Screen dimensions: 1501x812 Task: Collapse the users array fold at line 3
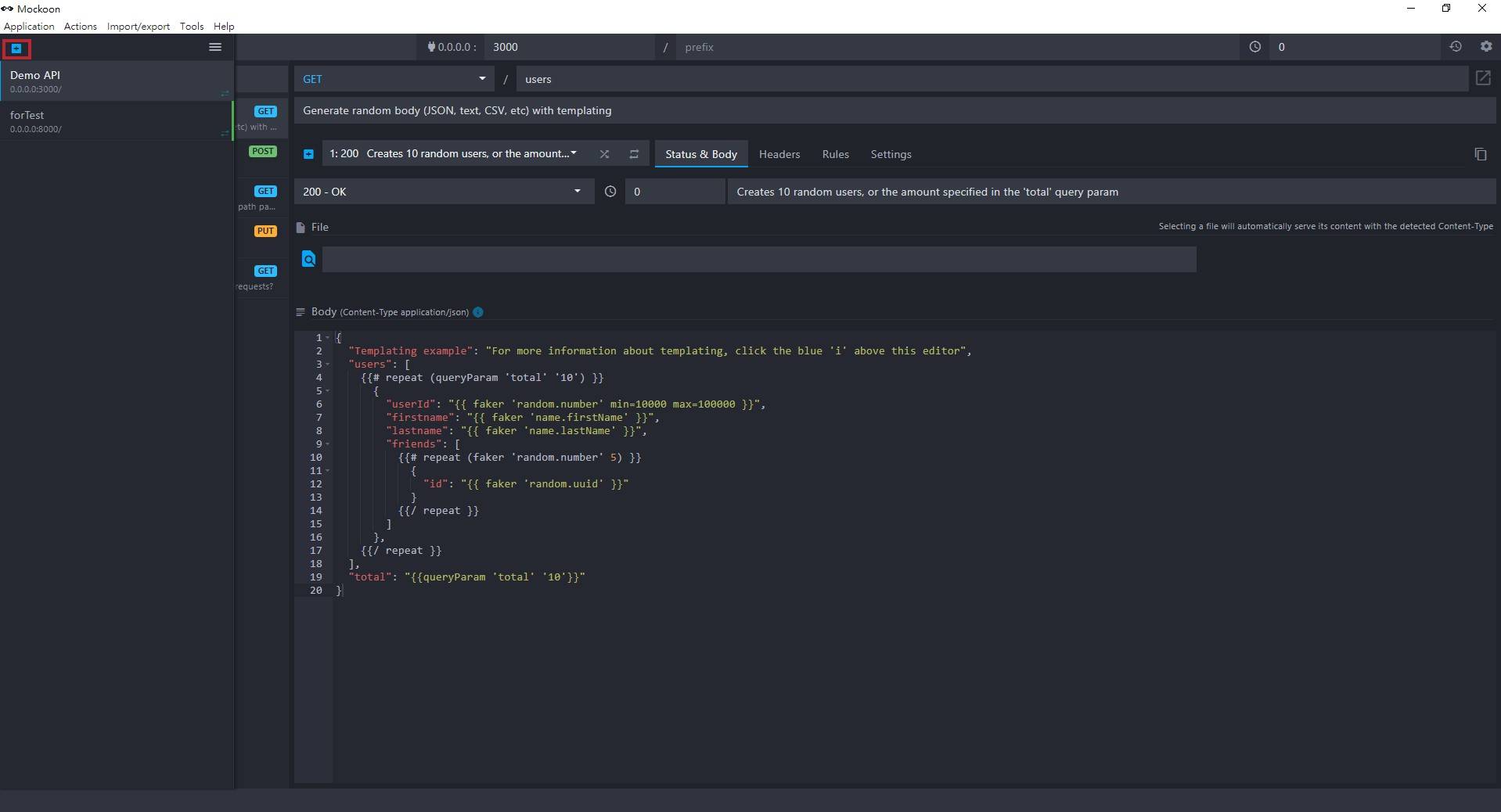click(x=328, y=365)
